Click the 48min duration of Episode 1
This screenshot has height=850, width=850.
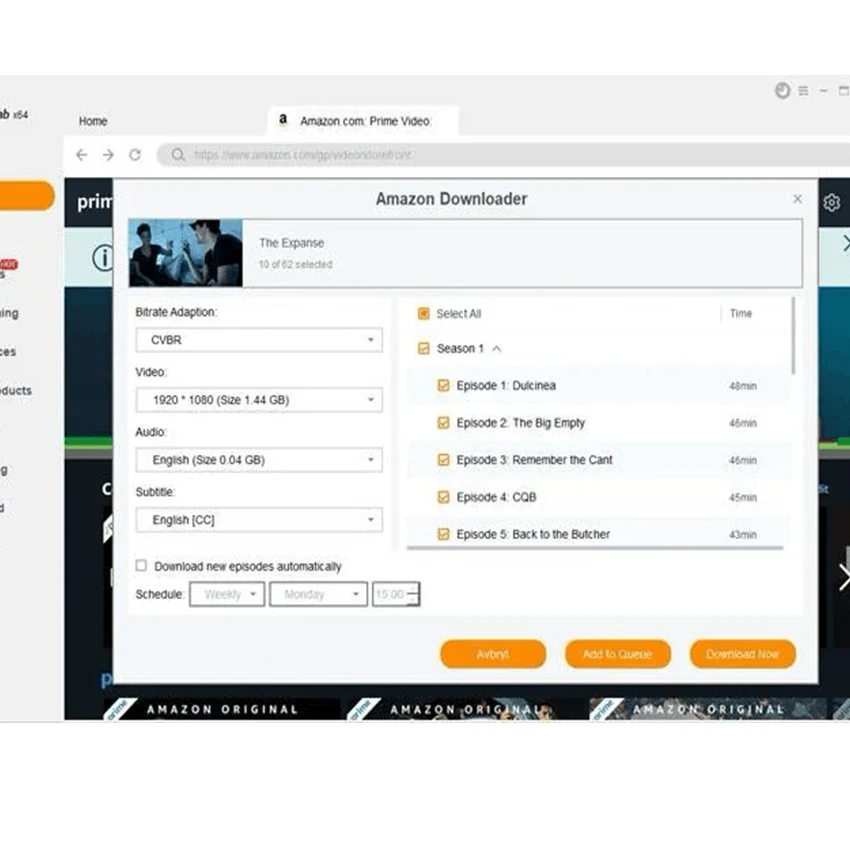tap(743, 386)
